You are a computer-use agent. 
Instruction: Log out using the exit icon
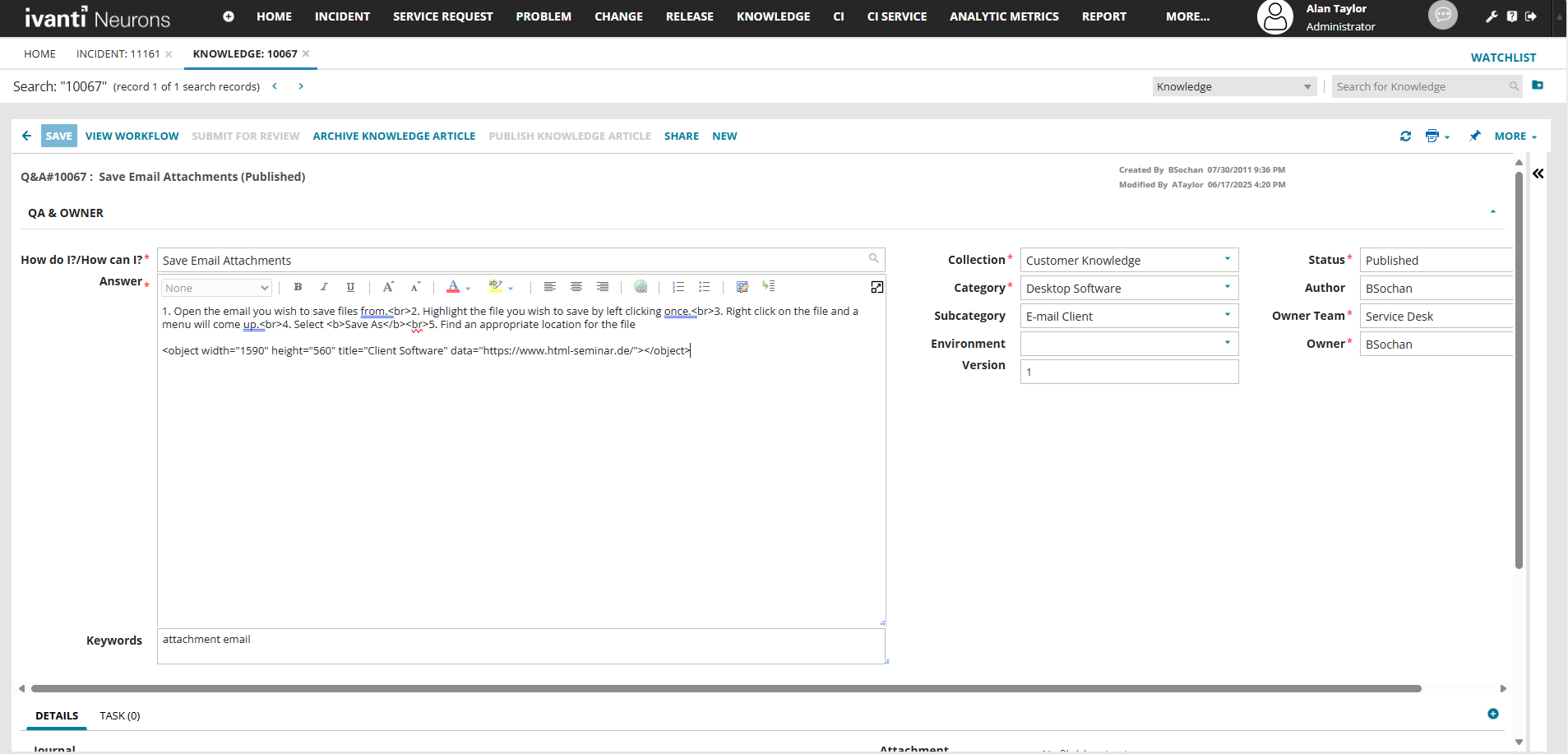(1531, 16)
